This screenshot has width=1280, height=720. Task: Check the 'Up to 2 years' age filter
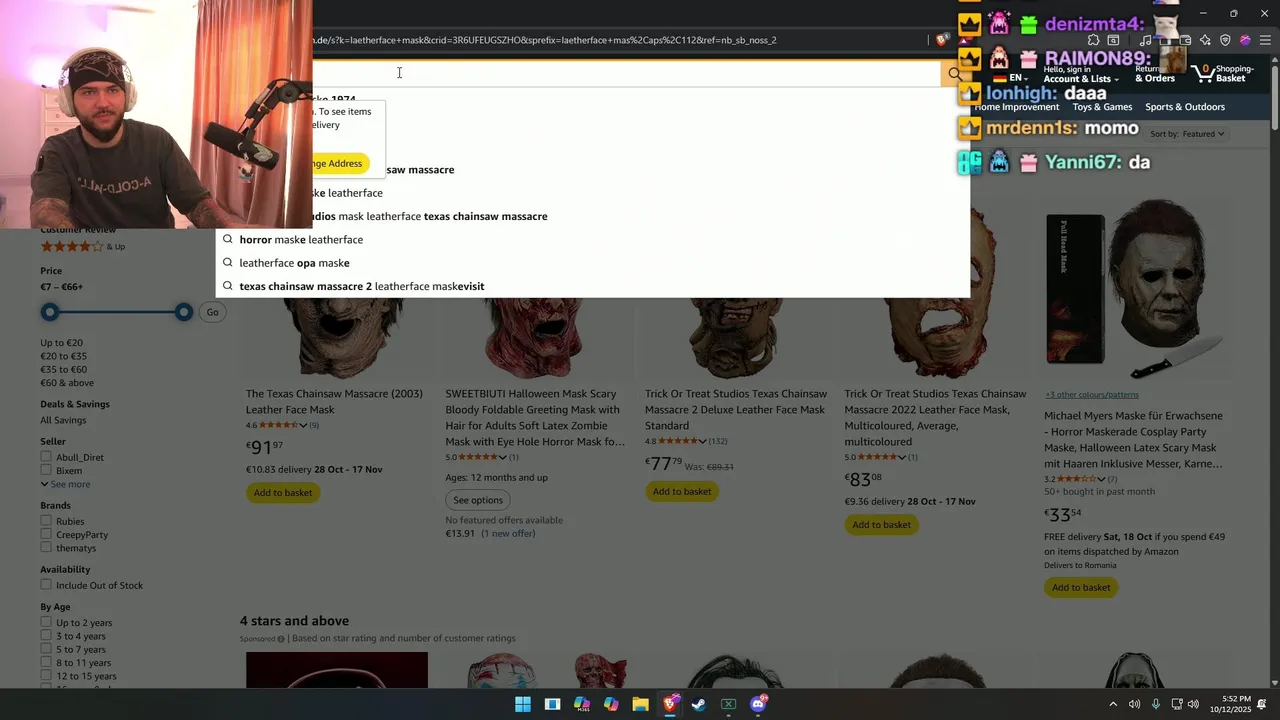(46, 622)
